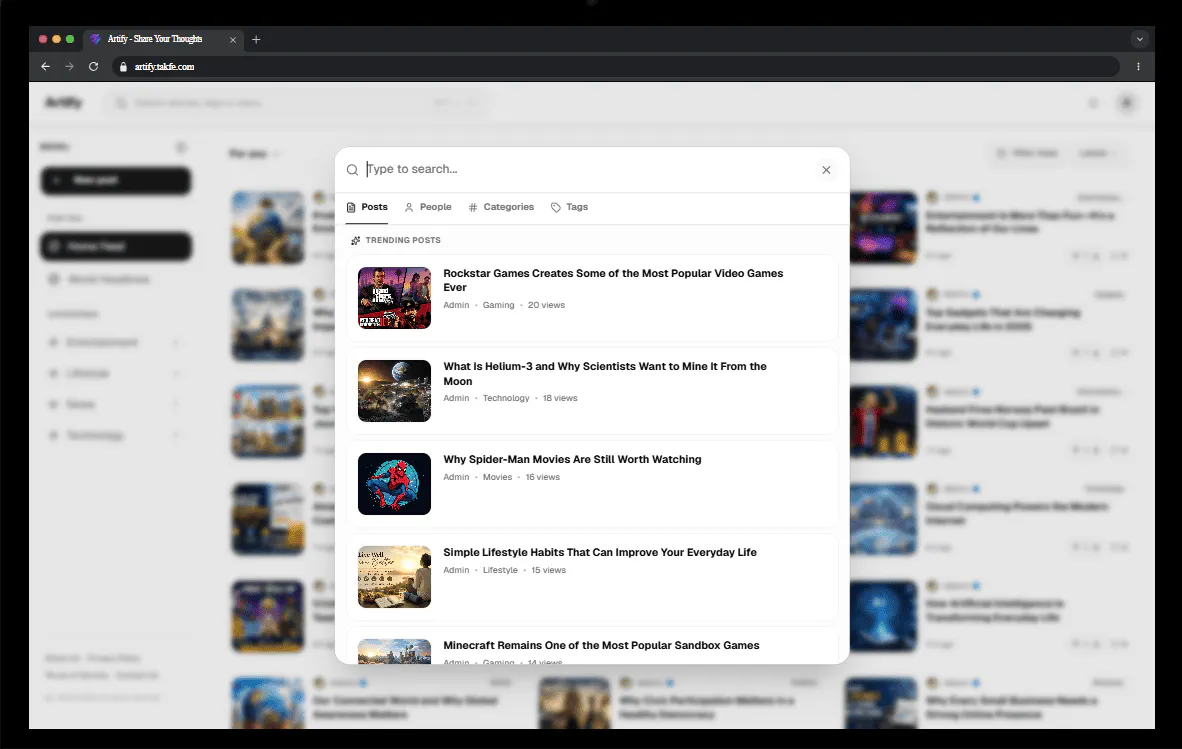Click 'Movies' category on Spider-Man post
Viewport: 1182px width, 749px height.
498,478
